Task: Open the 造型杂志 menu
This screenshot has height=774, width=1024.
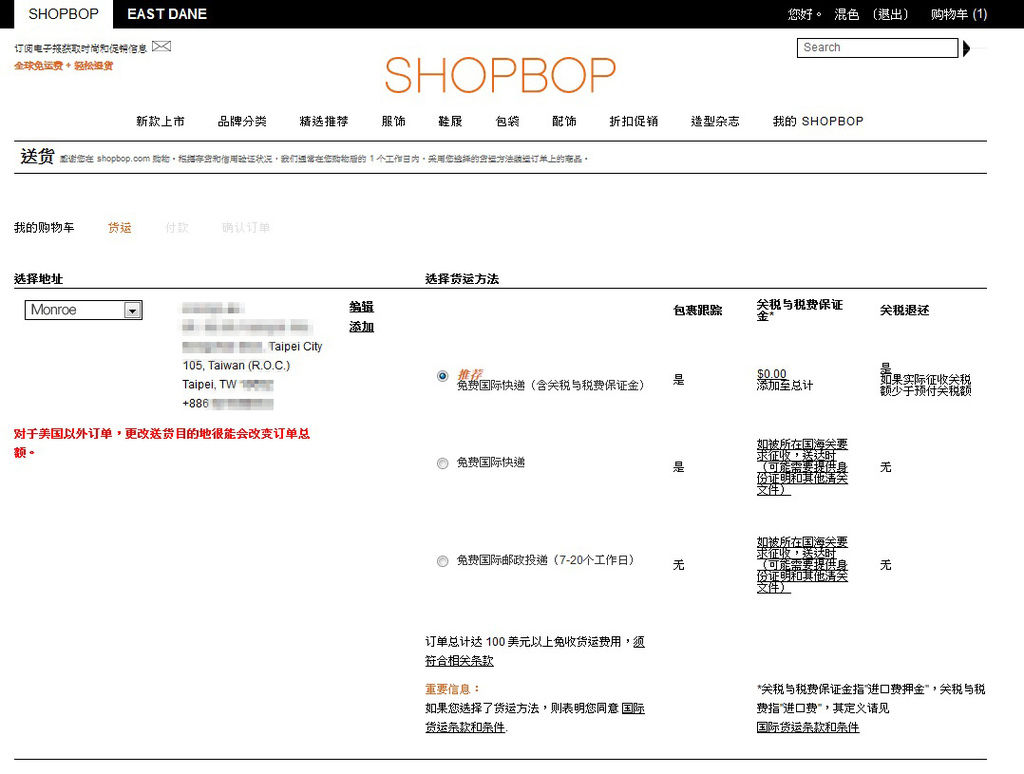Action: (715, 121)
